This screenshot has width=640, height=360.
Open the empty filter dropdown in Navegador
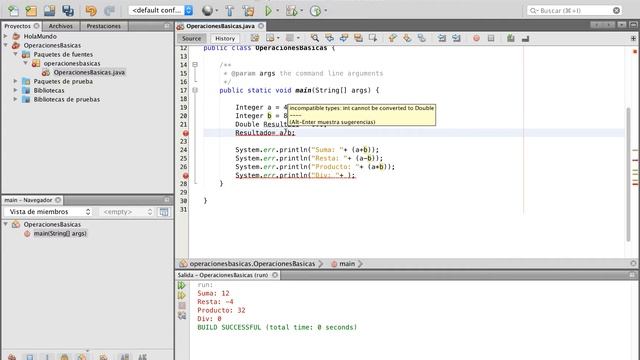coord(127,212)
